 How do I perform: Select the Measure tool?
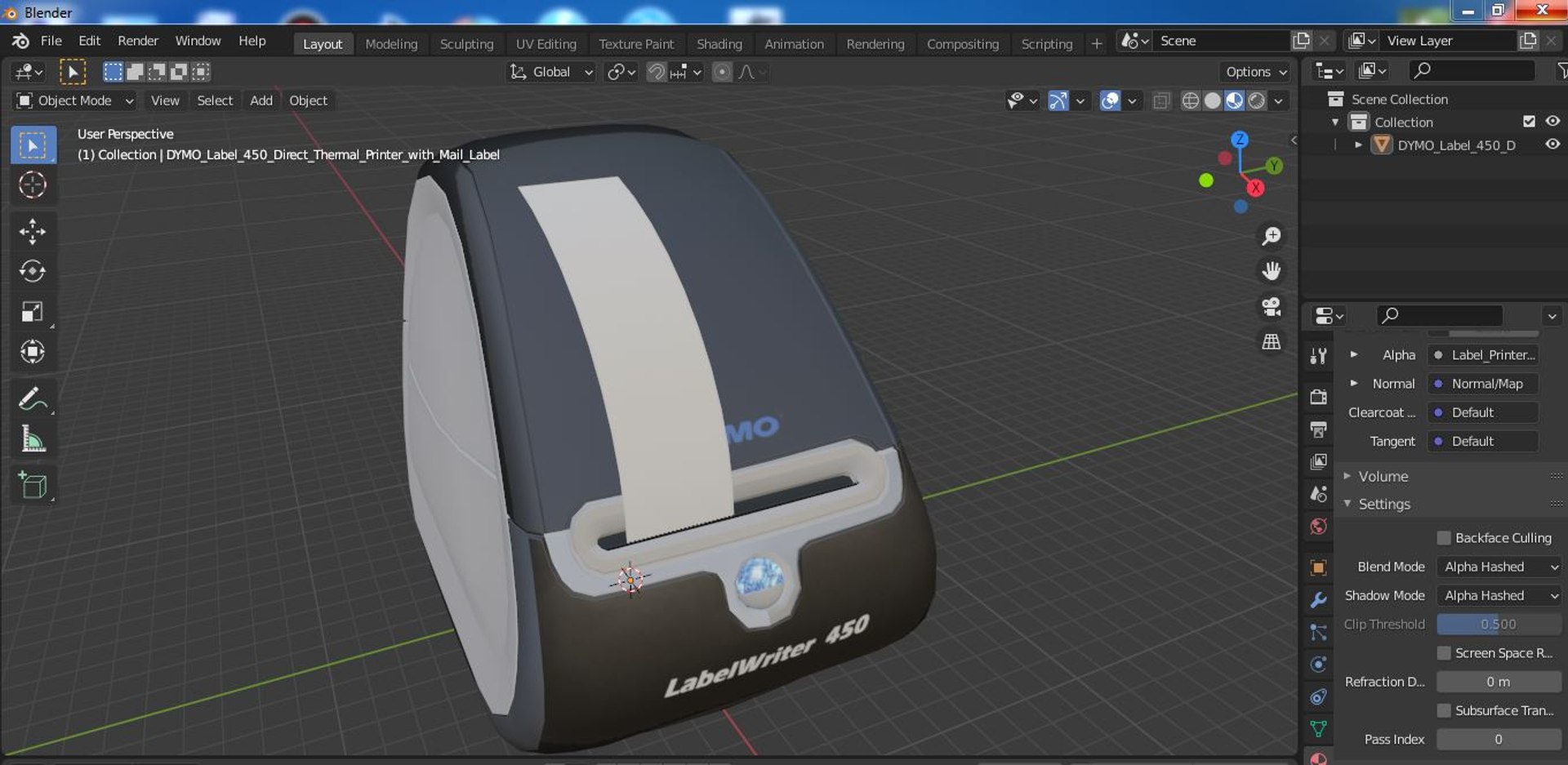(x=33, y=439)
